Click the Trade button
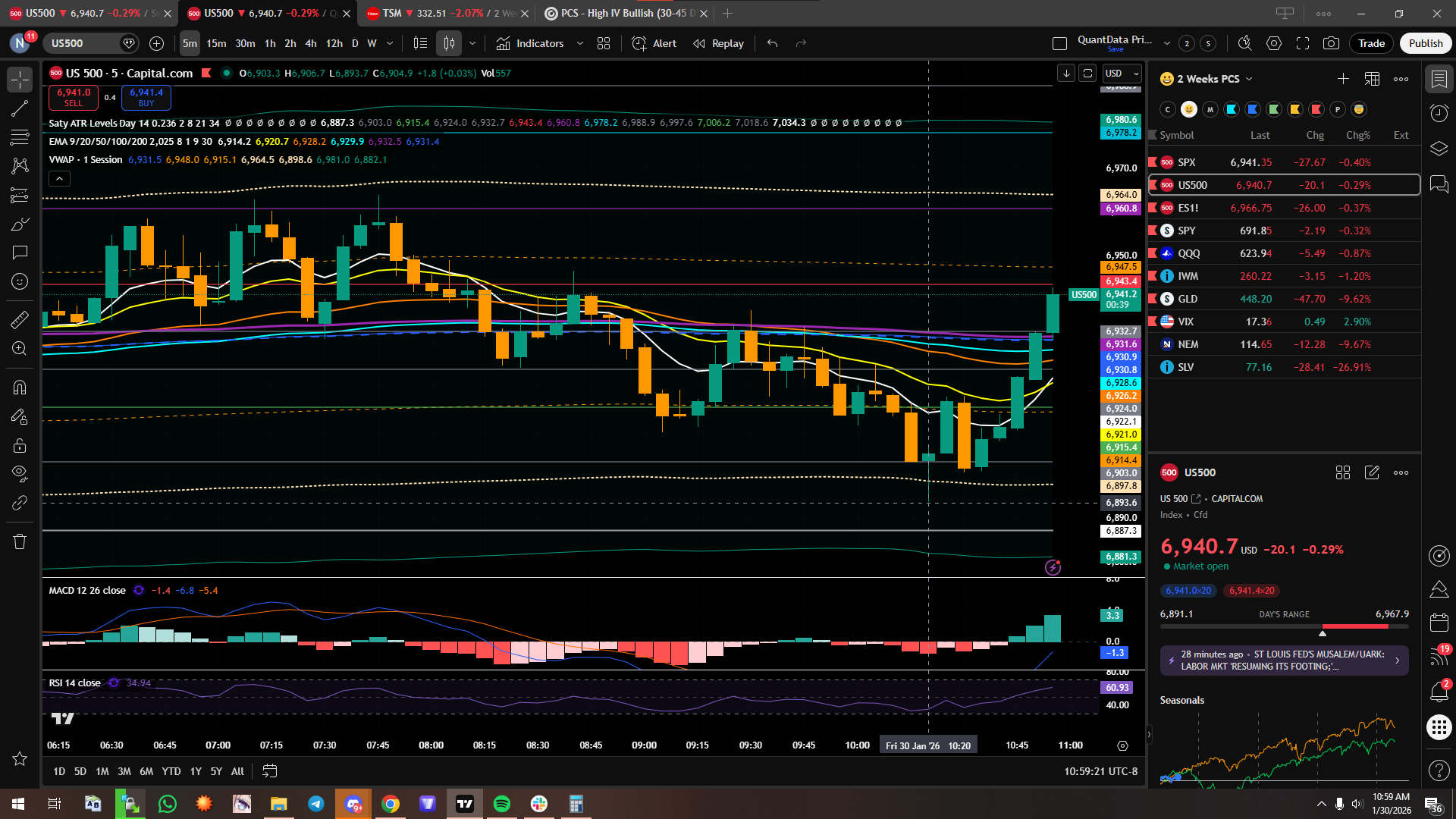 [1371, 43]
